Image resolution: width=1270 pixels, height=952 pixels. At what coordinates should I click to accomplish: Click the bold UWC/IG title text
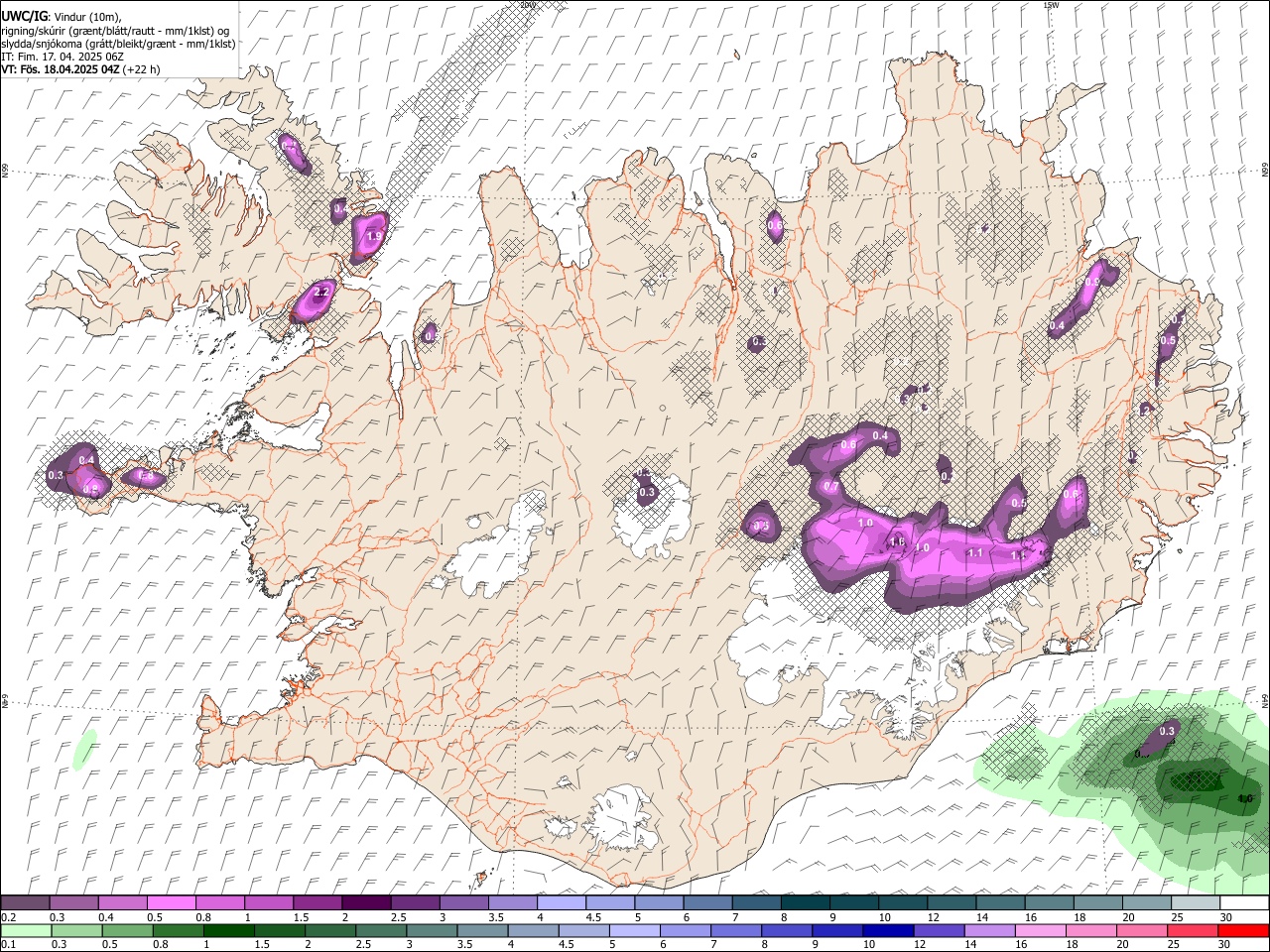point(24,16)
